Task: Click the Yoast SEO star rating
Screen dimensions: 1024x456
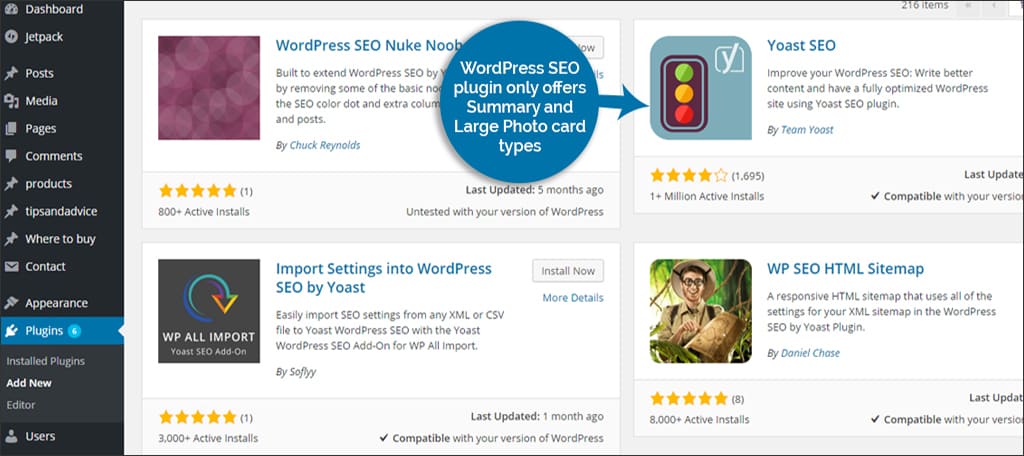Action: [689, 175]
